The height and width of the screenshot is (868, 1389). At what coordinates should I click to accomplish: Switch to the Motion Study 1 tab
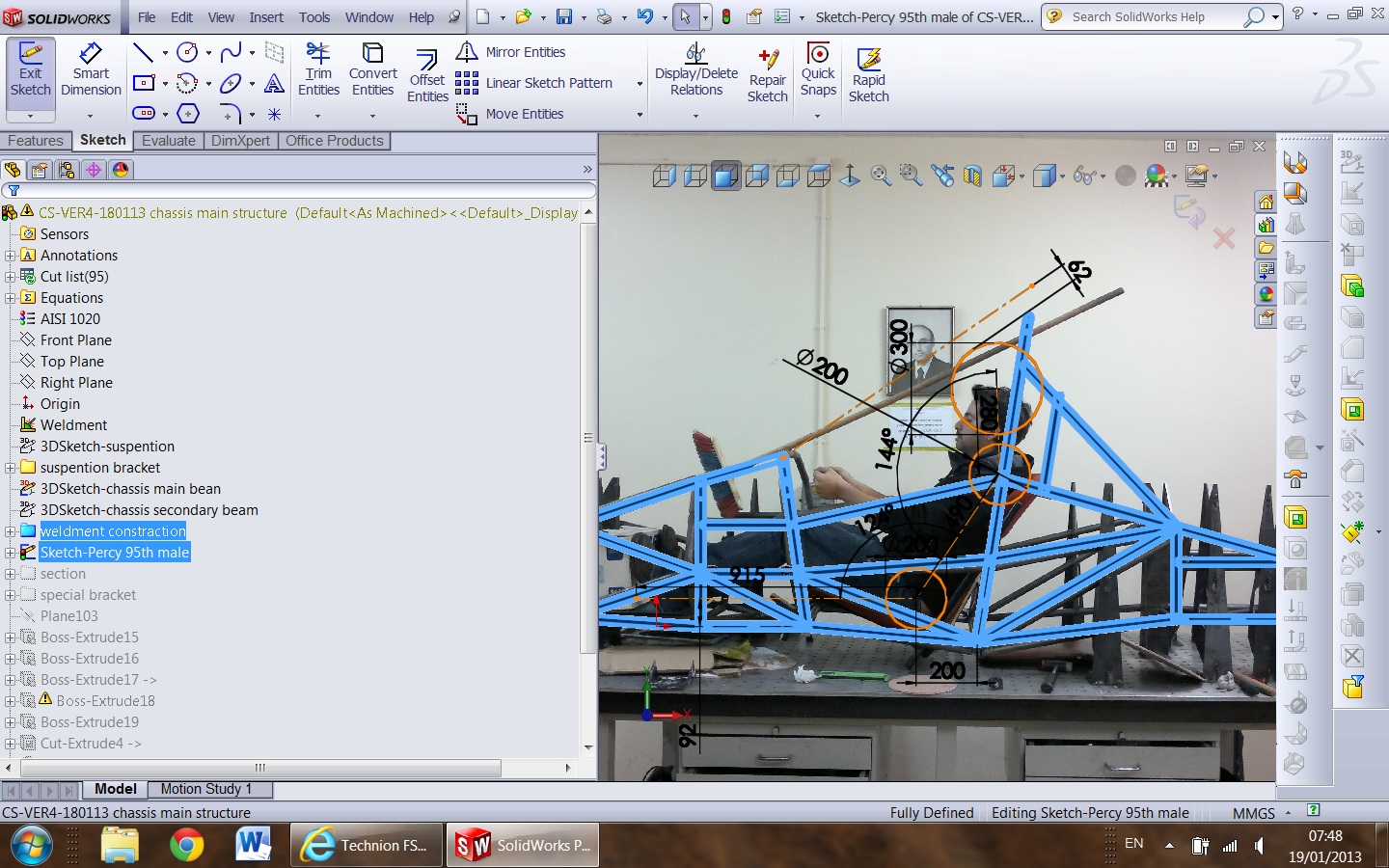pyautogui.click(x=205, y=789)
